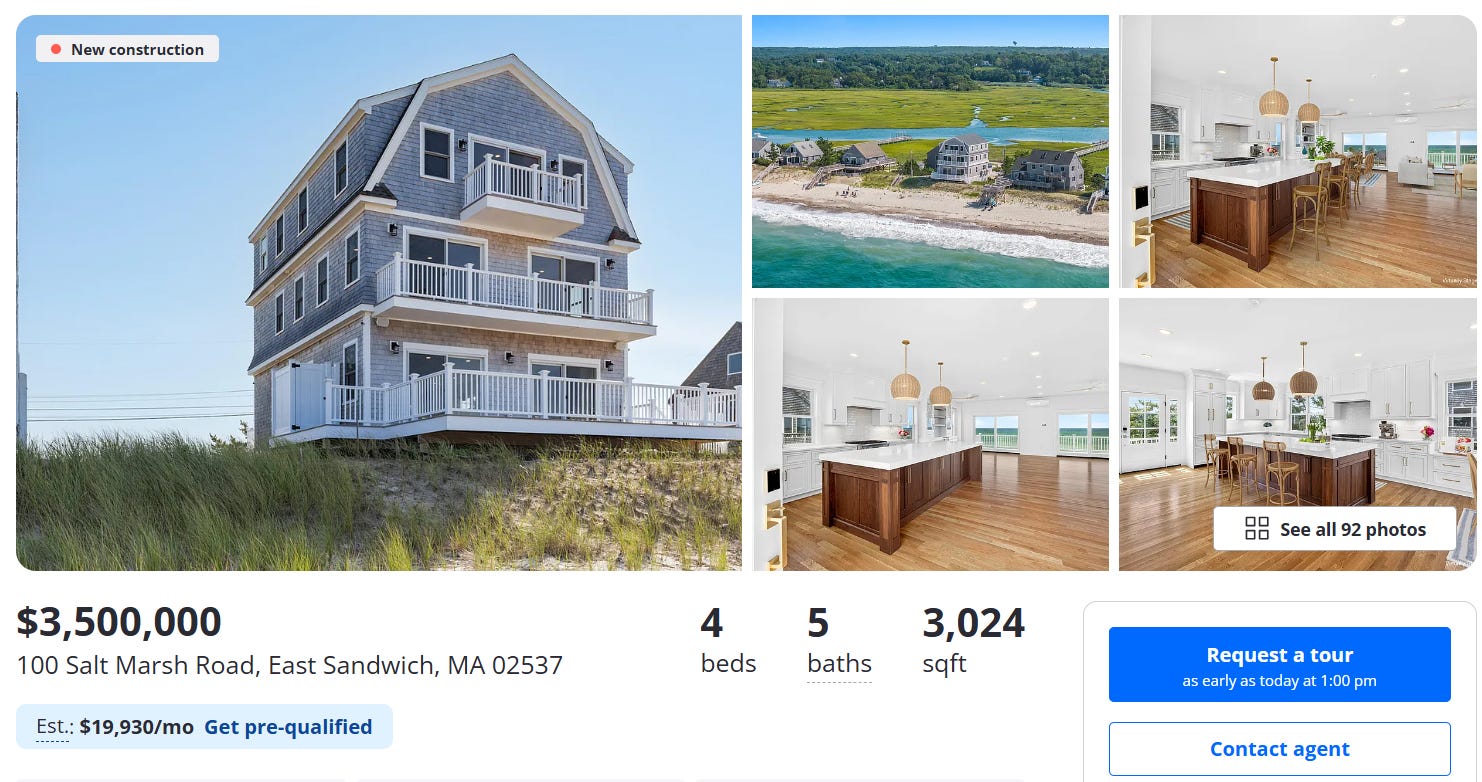Click the grid icon beside See all photos
1482x782 pixels.
pyautogui.click(x=1256, y=529)
